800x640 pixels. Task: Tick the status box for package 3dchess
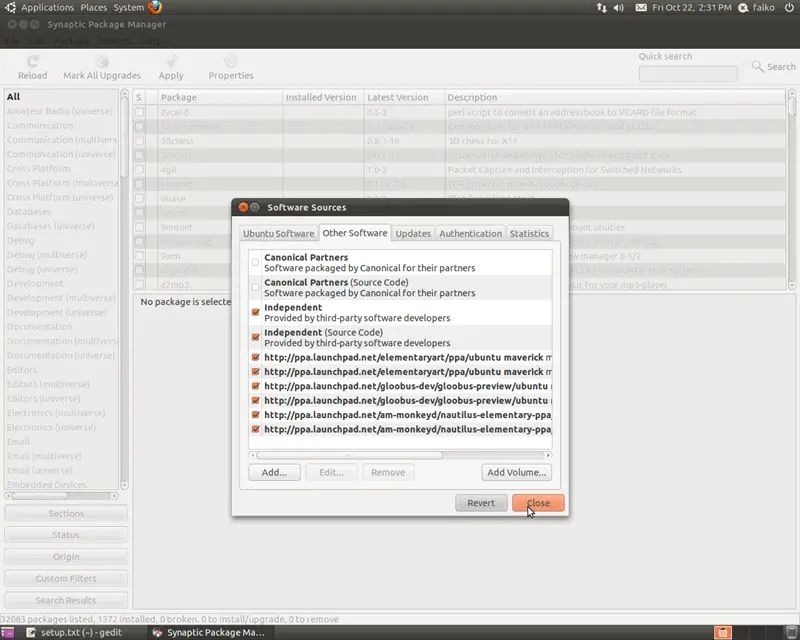tap(139, 141)
